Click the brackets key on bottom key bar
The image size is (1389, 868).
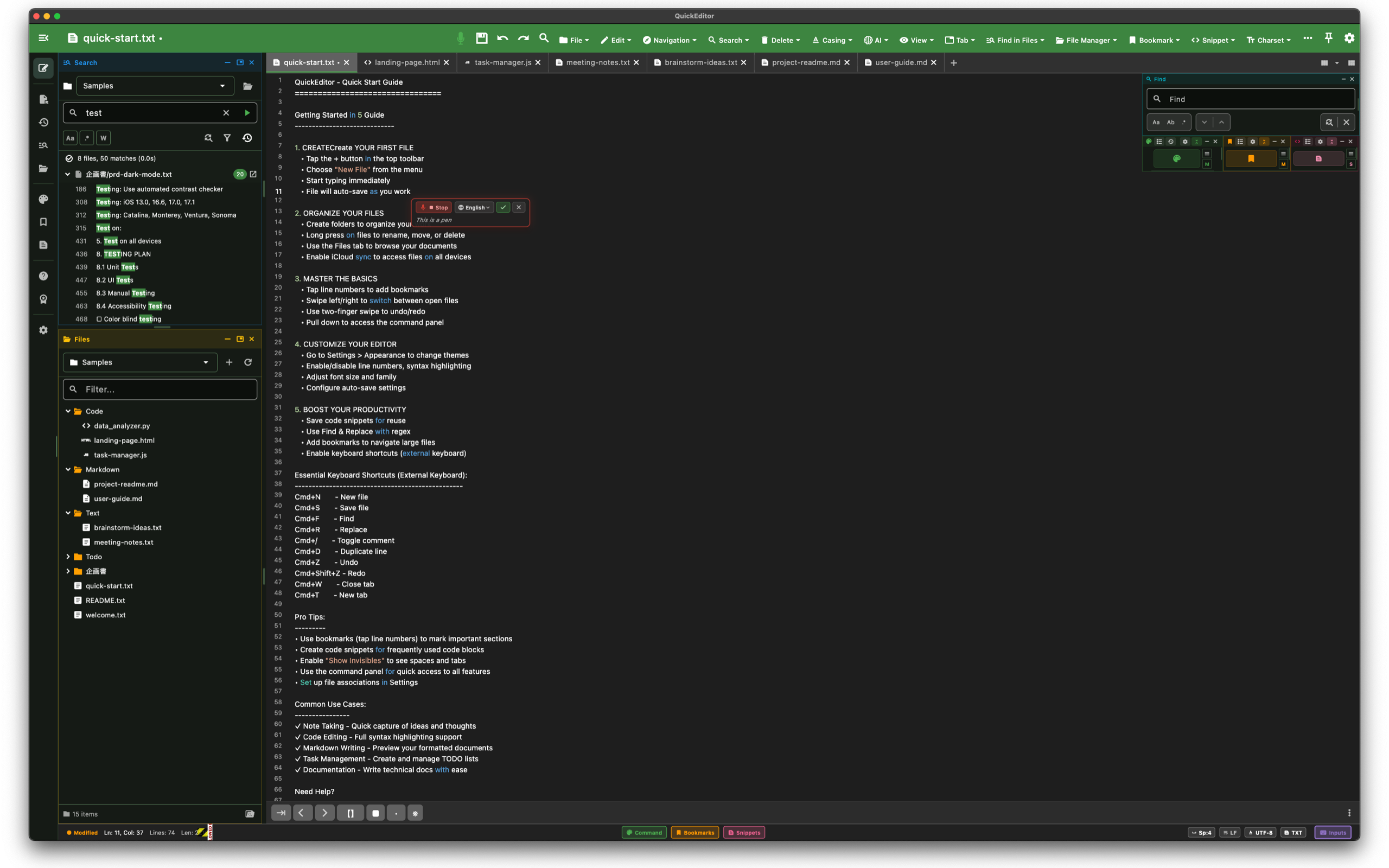[350, 813]
